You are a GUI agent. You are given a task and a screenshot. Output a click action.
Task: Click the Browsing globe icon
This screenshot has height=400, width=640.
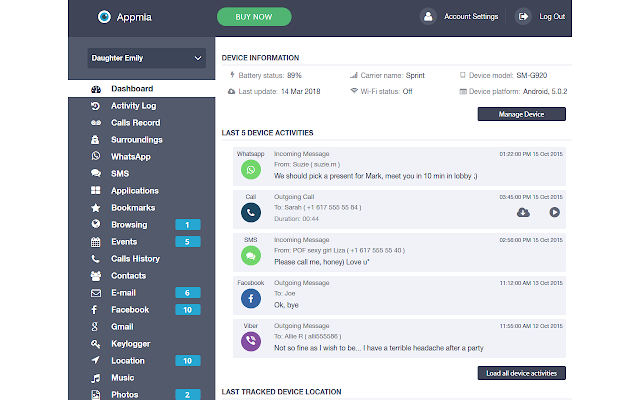click(96, 224)
